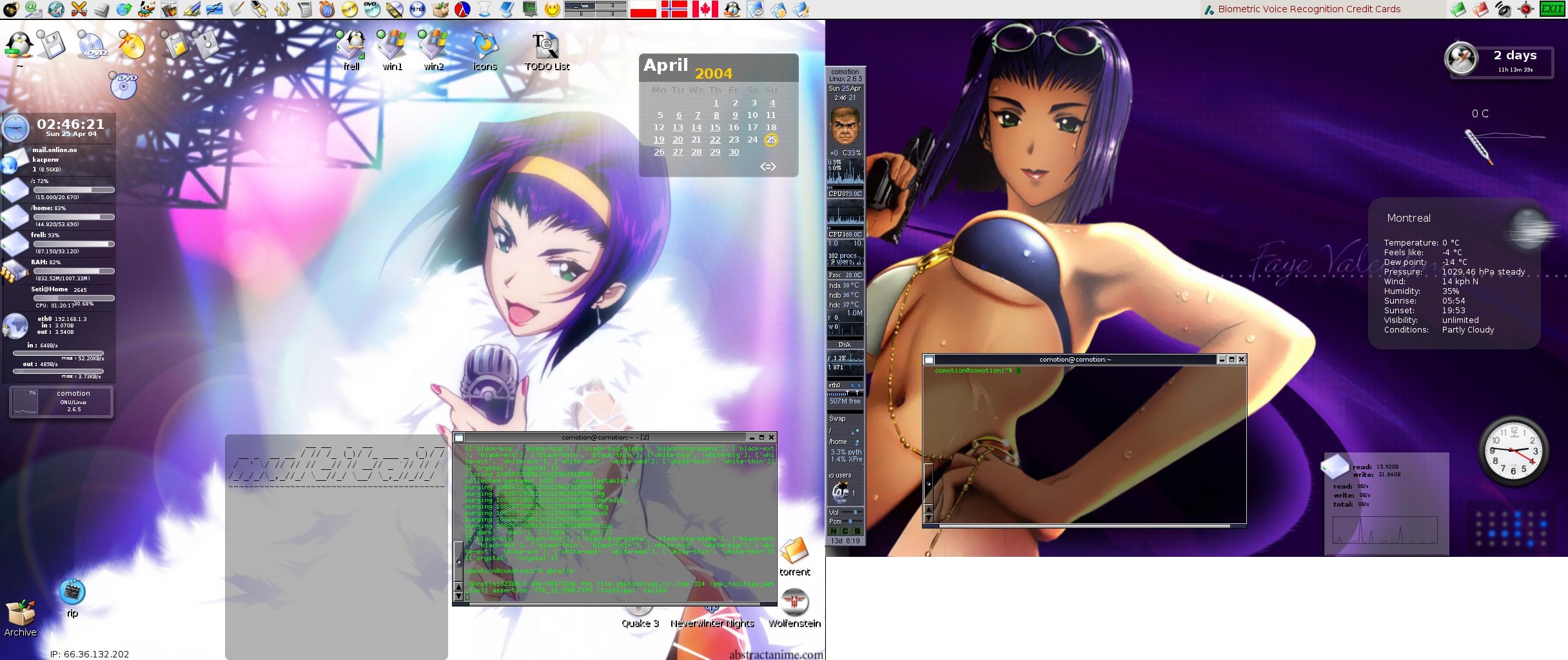Image resolution: width=1568 pixels, height=660 pixels.
Task: Open the gold CD disc launcher in top panel
Action: coord(349,9)
